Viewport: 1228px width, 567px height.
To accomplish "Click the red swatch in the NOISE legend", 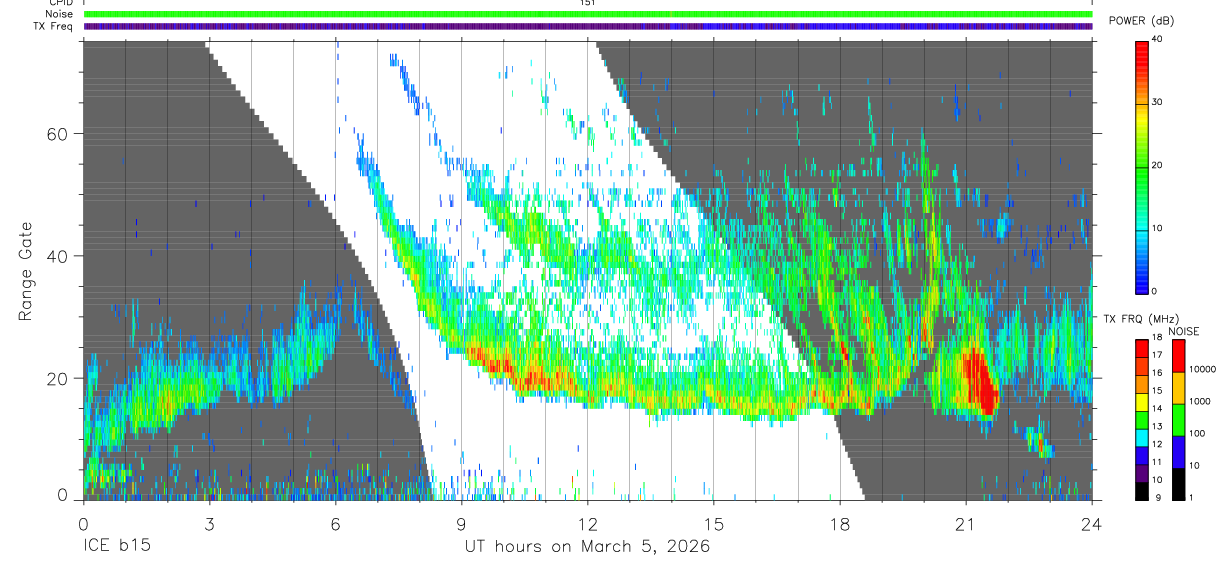I will click(1179, 357).
